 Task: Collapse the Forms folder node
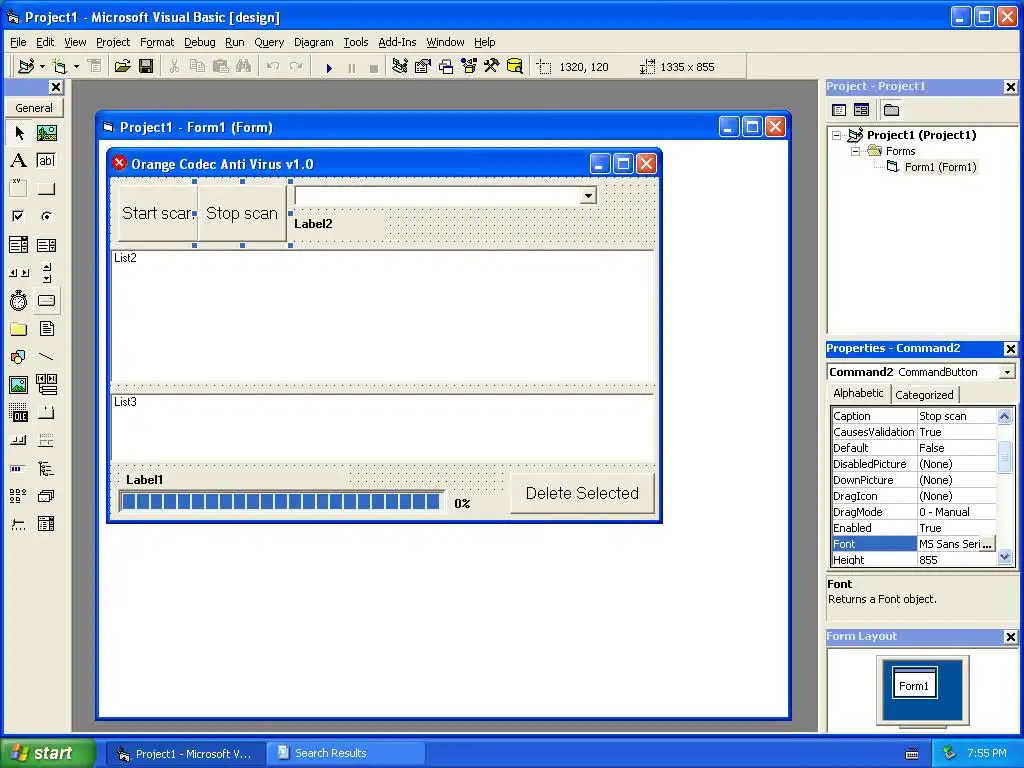pyautogui.click(x=856, y=152)
